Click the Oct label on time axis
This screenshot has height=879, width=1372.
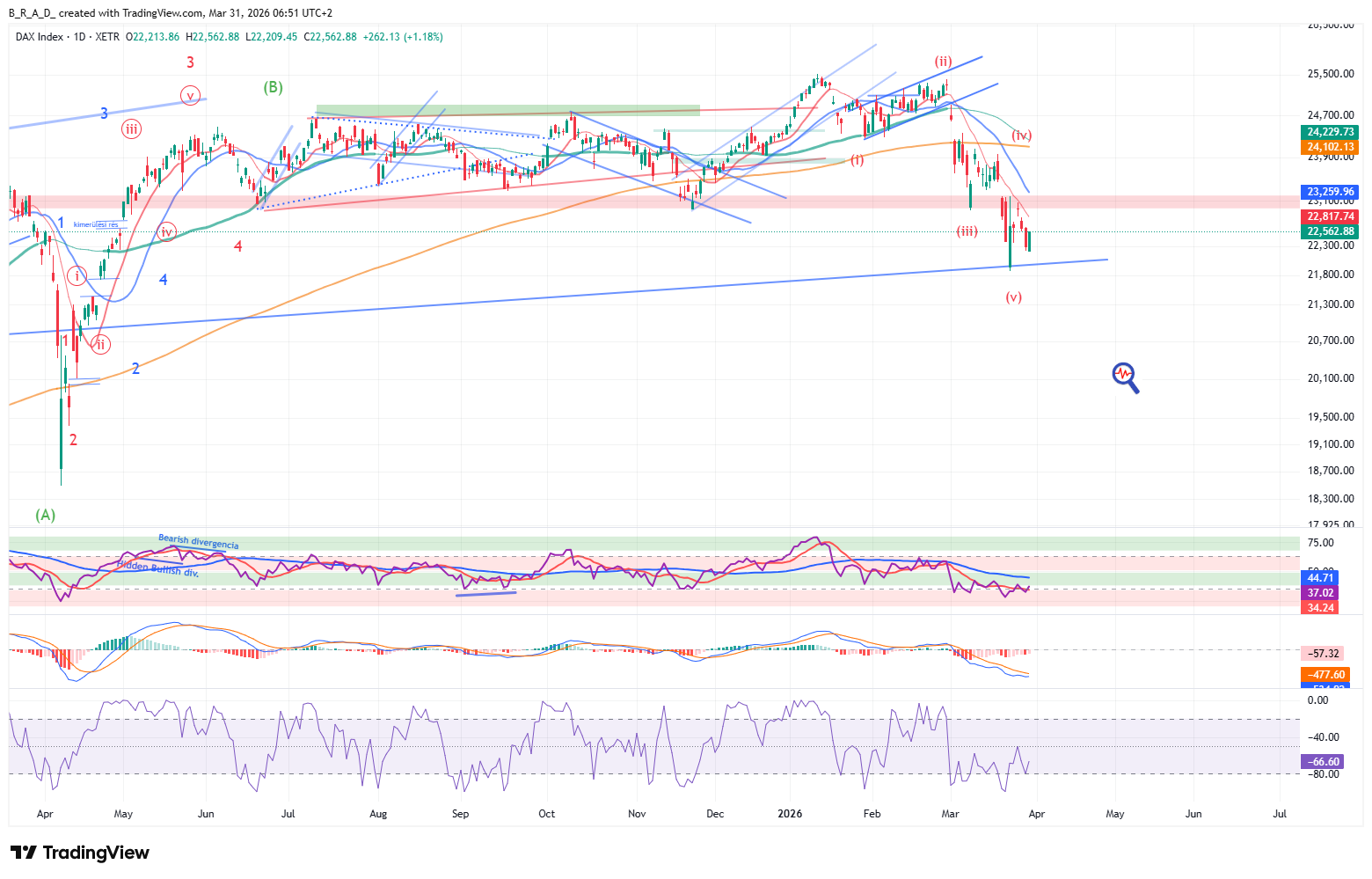(546, 814)
